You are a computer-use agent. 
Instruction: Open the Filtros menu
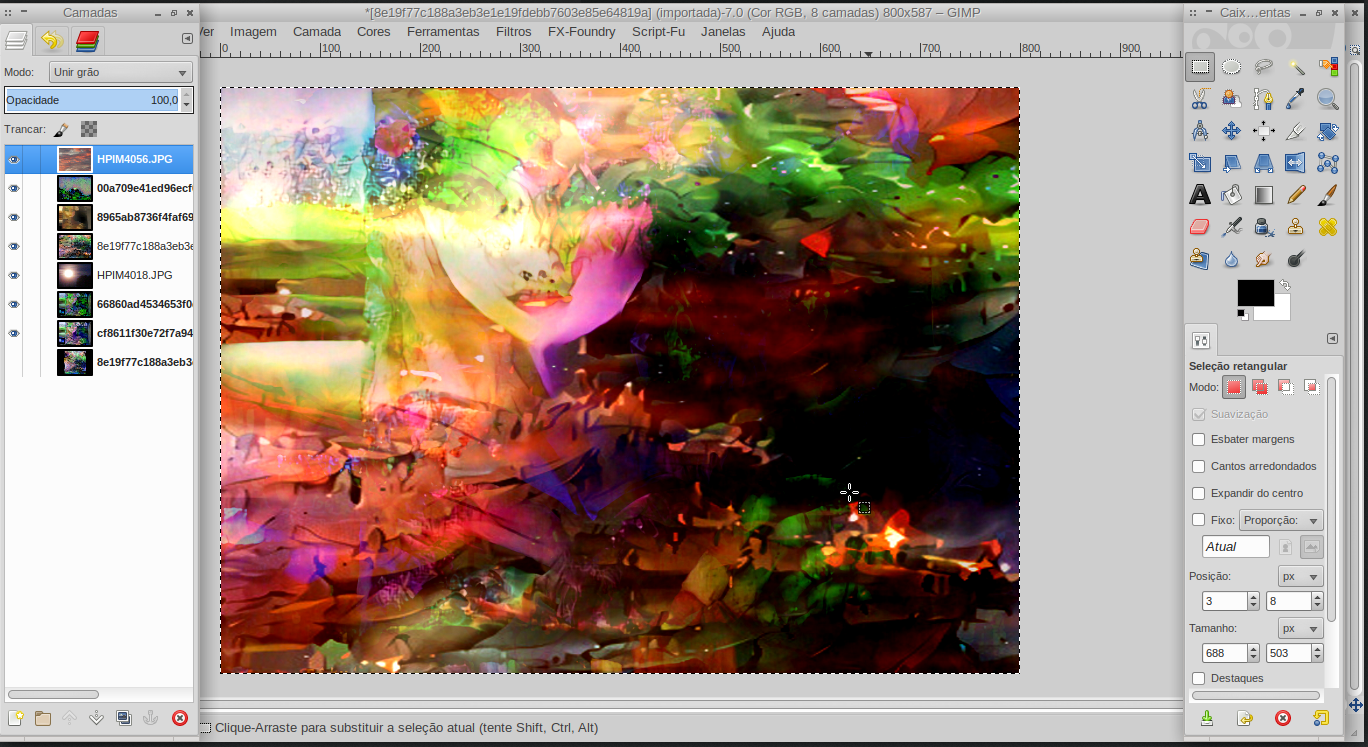pos(514,32)
